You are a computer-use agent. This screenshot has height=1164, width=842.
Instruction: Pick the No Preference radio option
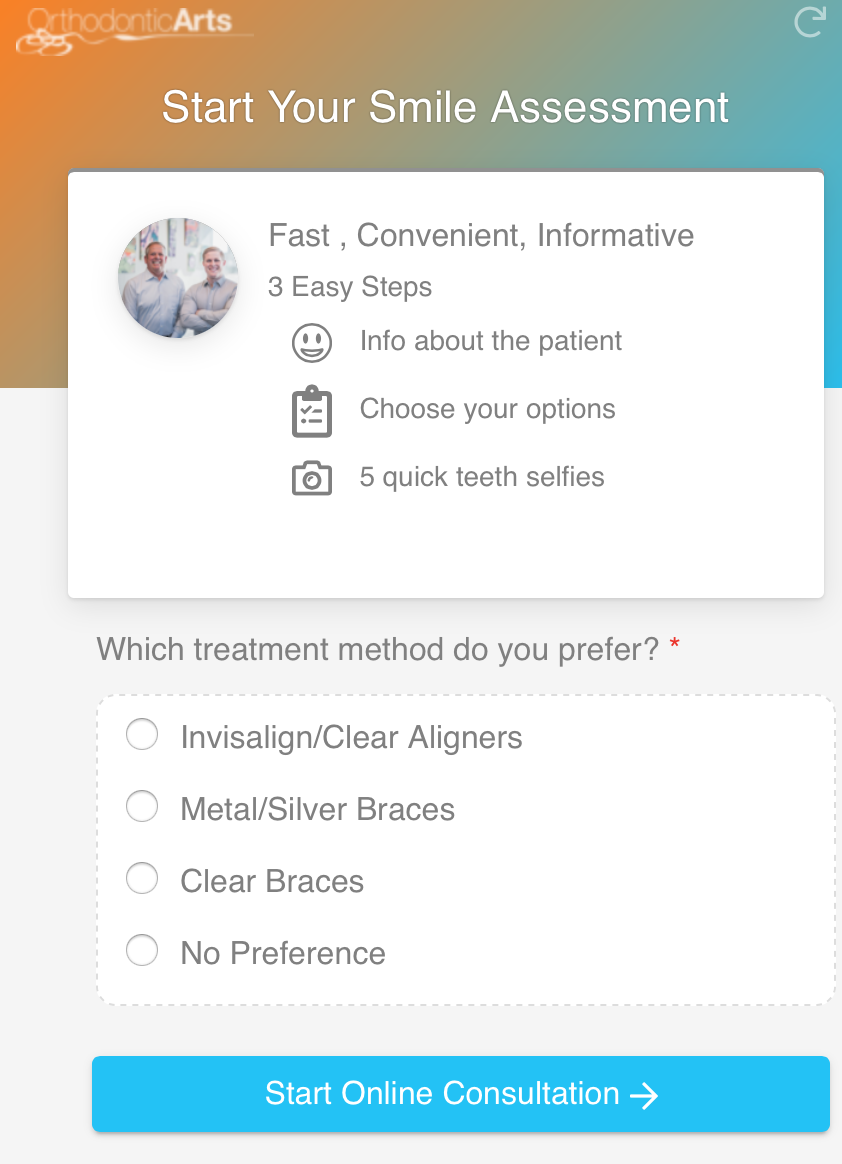tap(142, 950)
